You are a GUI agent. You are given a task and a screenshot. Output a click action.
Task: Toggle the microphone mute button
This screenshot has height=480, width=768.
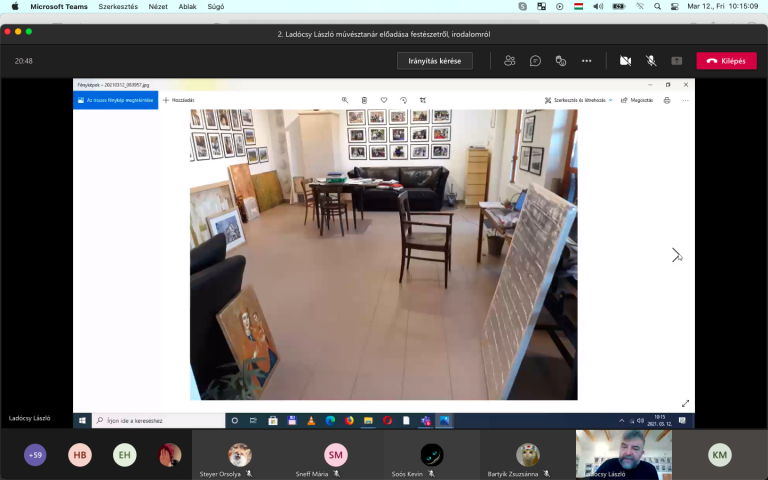tap(651, 61)
